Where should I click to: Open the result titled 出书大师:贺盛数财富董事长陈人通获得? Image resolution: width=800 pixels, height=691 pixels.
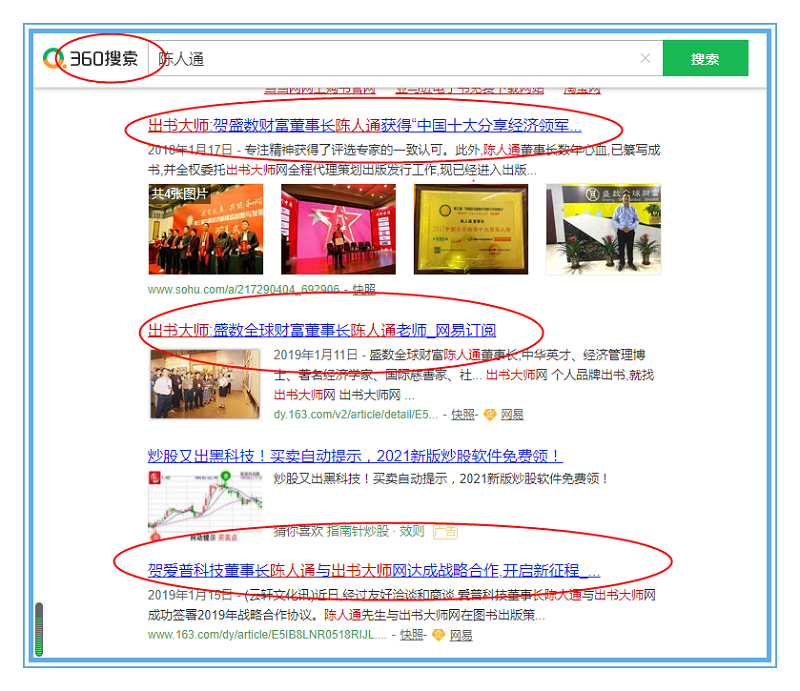[364, 126]
